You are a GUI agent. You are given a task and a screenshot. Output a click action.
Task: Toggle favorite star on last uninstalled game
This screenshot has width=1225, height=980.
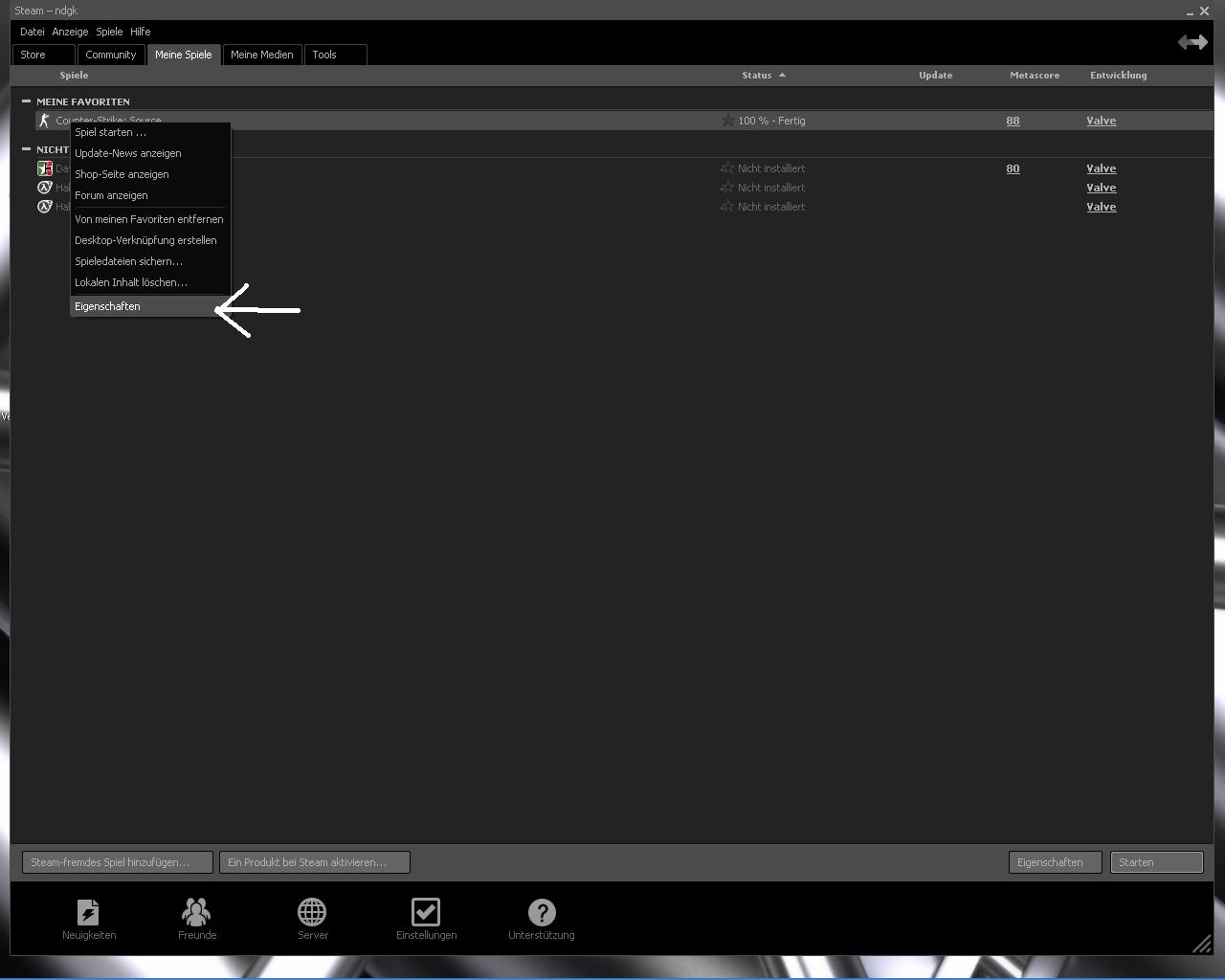click(x=726, y=207)
